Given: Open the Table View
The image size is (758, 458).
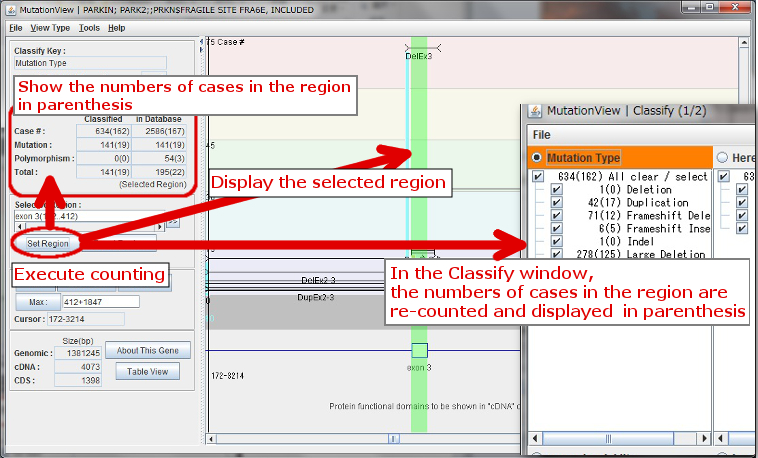Looking at the screenshot, I should (x=148, y=372).
